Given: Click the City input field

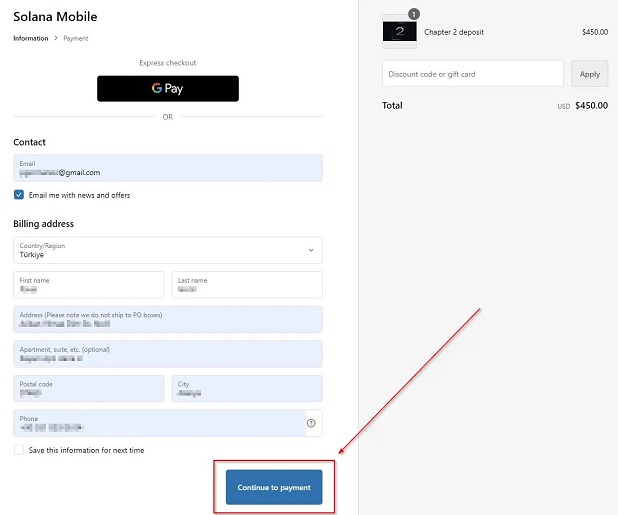Looking at the screenshot, I should (x=247, y=389).
